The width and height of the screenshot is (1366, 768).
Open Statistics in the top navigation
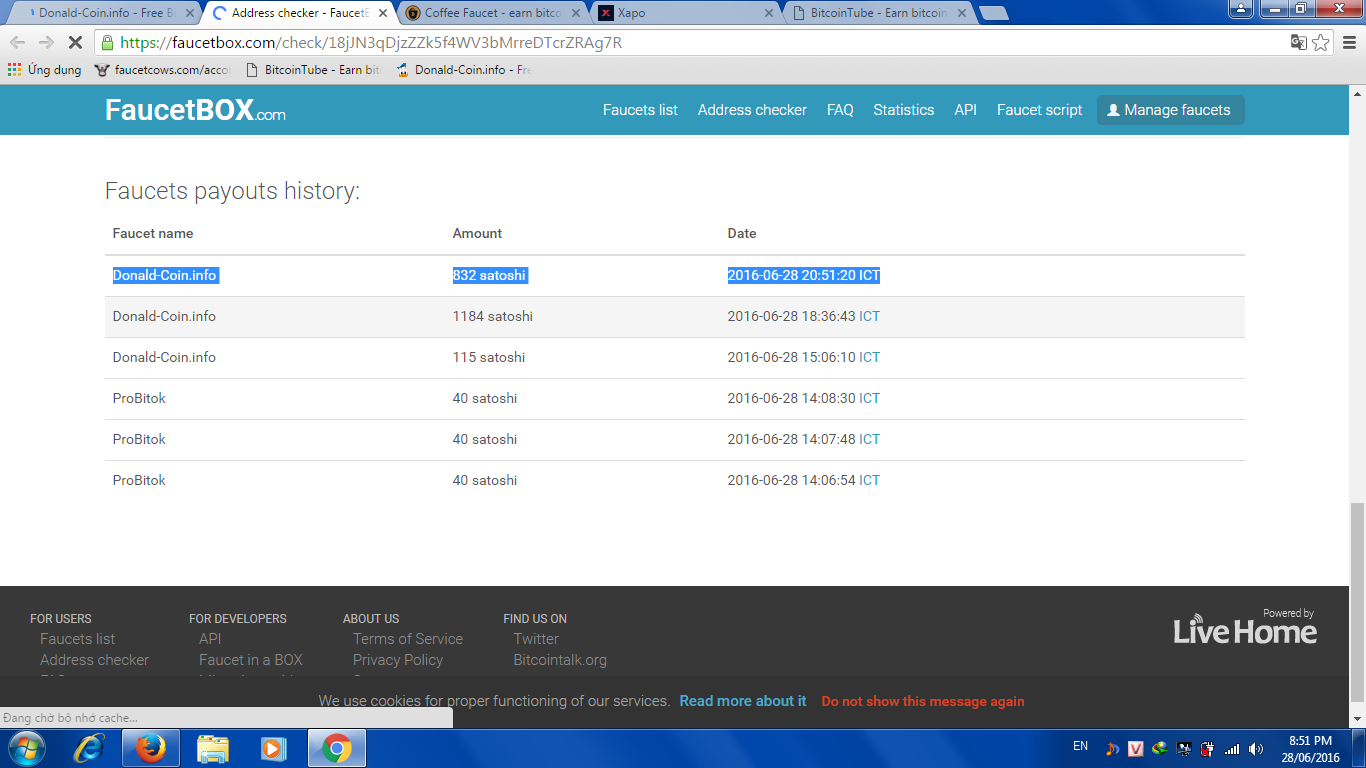(x=904, y=110)
